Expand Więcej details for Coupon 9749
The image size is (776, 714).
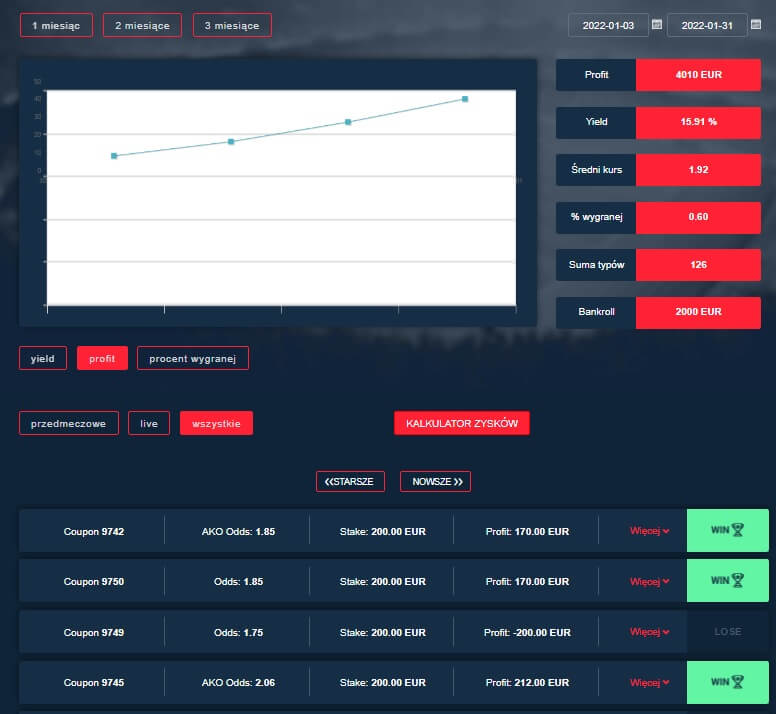tap(649, 632)
